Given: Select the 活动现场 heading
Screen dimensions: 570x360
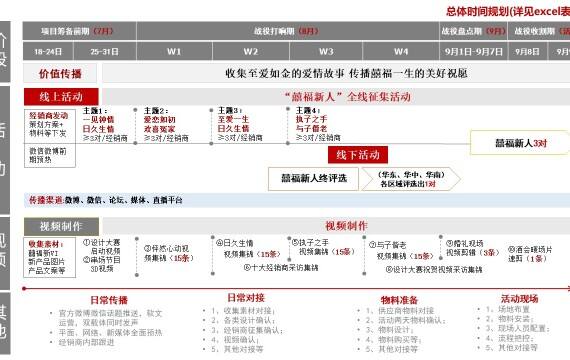Looking at the screenshot, I should [519, 299].
